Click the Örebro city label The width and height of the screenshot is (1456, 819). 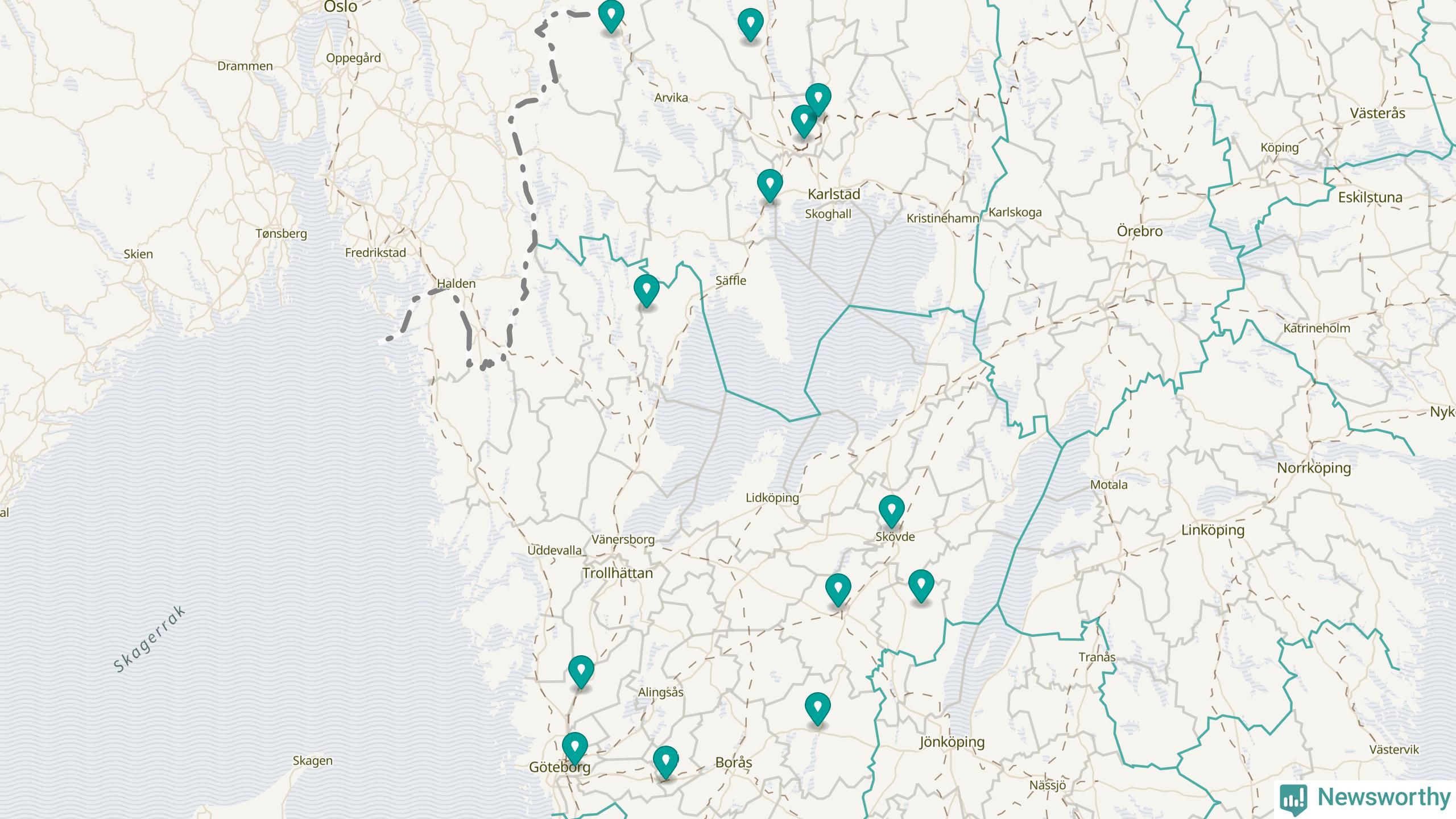[x=1139, y=231]
